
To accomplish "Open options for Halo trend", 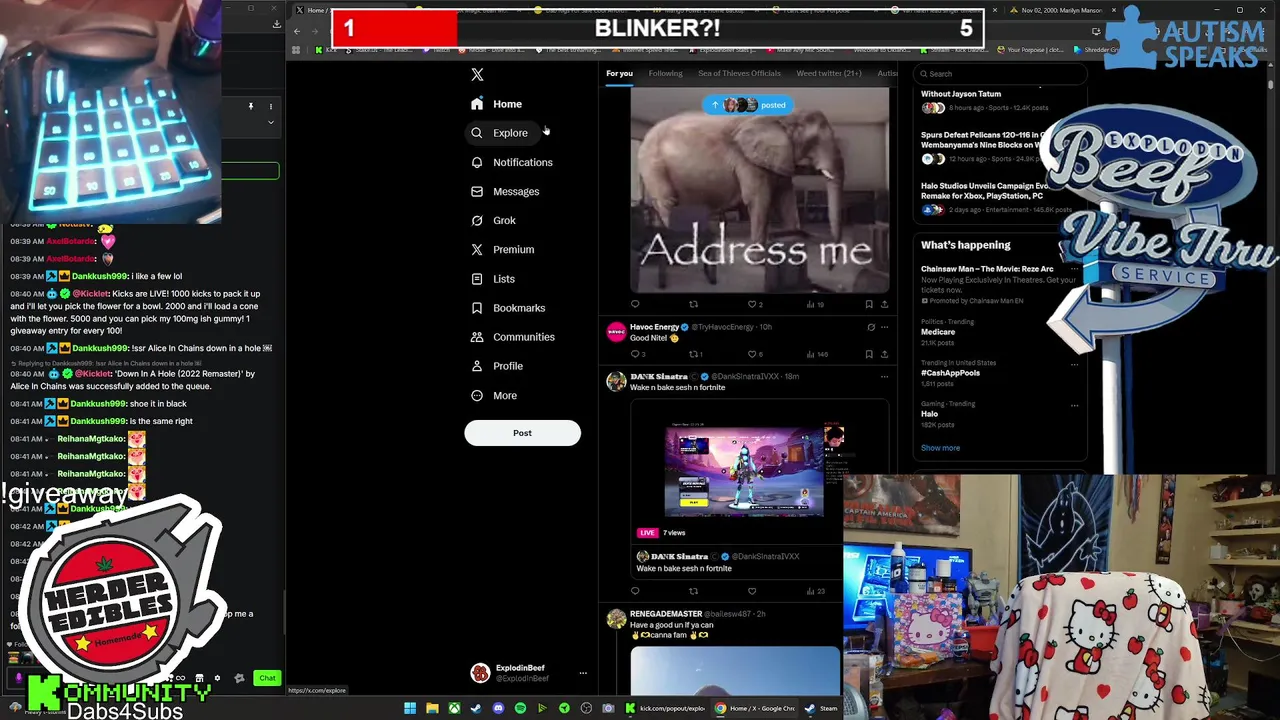I will tap(1074, 405).
